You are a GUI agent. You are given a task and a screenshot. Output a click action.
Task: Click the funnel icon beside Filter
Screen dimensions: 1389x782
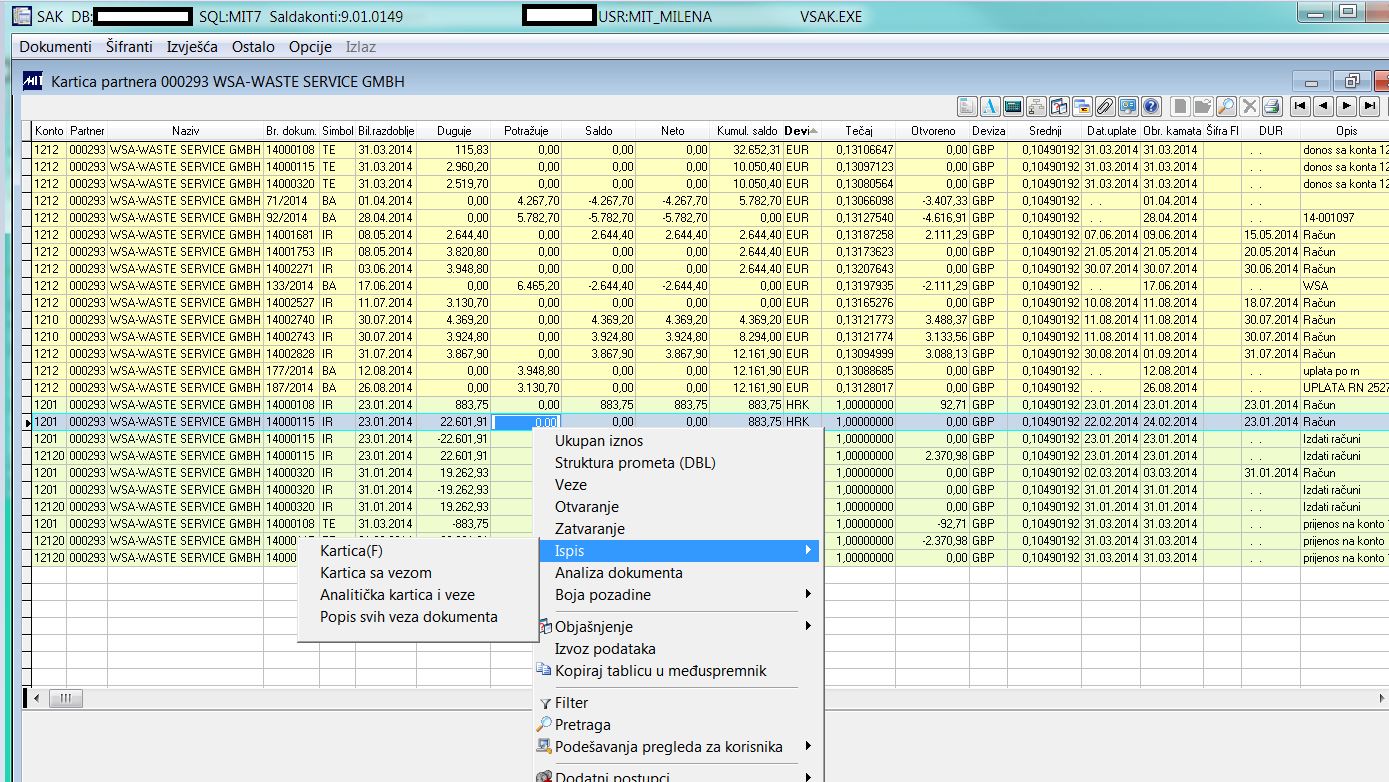pos(545,703)
